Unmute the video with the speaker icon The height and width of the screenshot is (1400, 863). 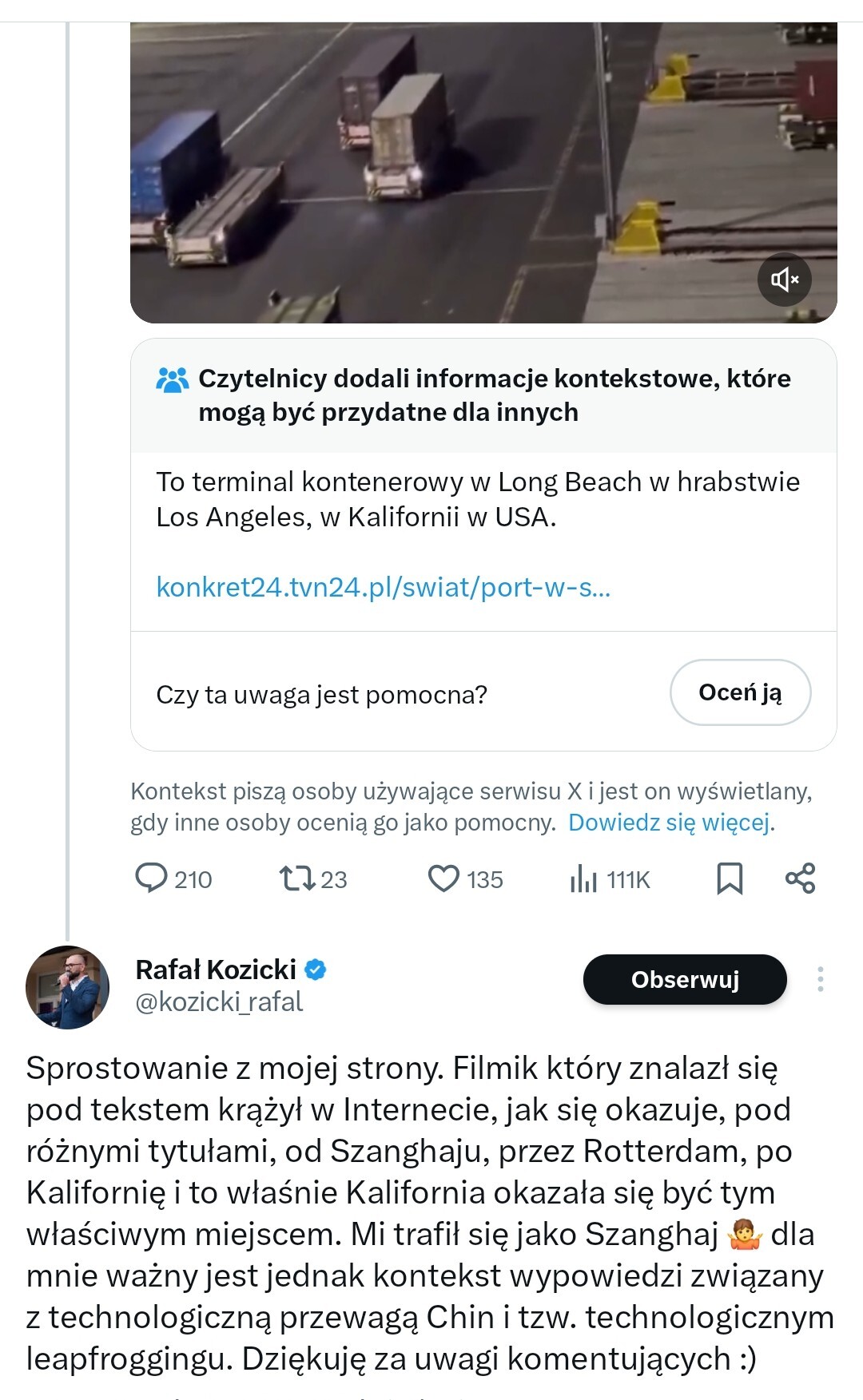[x=784, y=280]
